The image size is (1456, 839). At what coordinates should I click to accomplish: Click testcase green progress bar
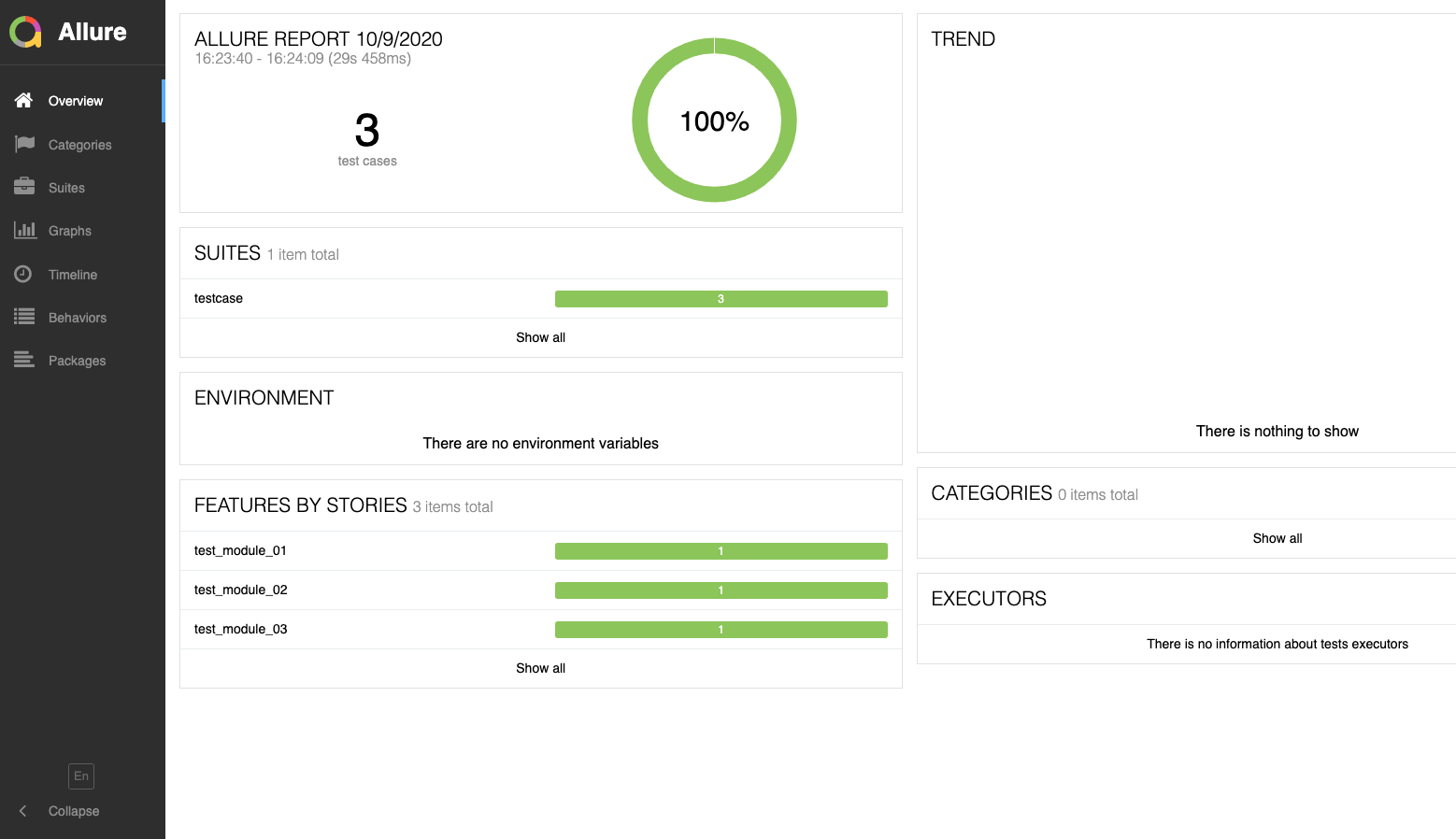click(721, 299)
